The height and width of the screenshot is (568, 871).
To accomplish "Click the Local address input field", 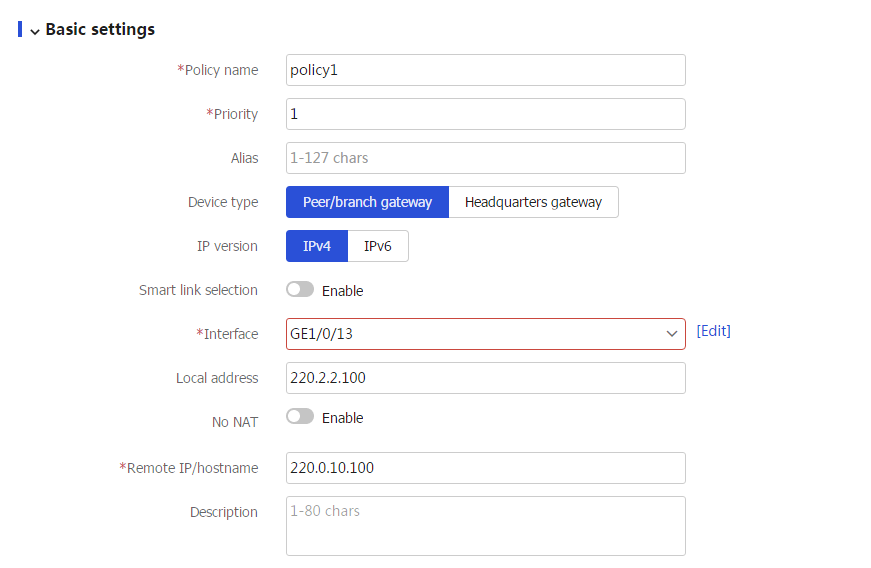I will 485,378.
